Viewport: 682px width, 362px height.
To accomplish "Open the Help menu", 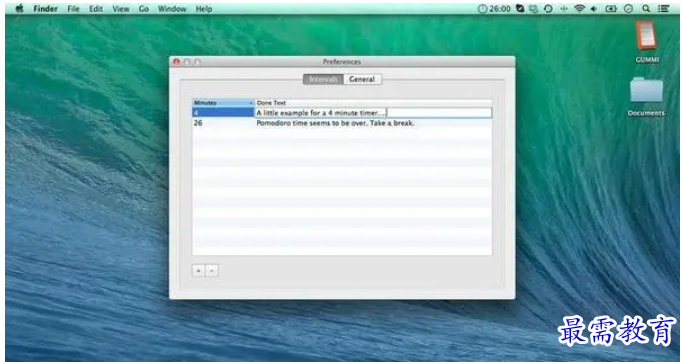I will 204,8.
